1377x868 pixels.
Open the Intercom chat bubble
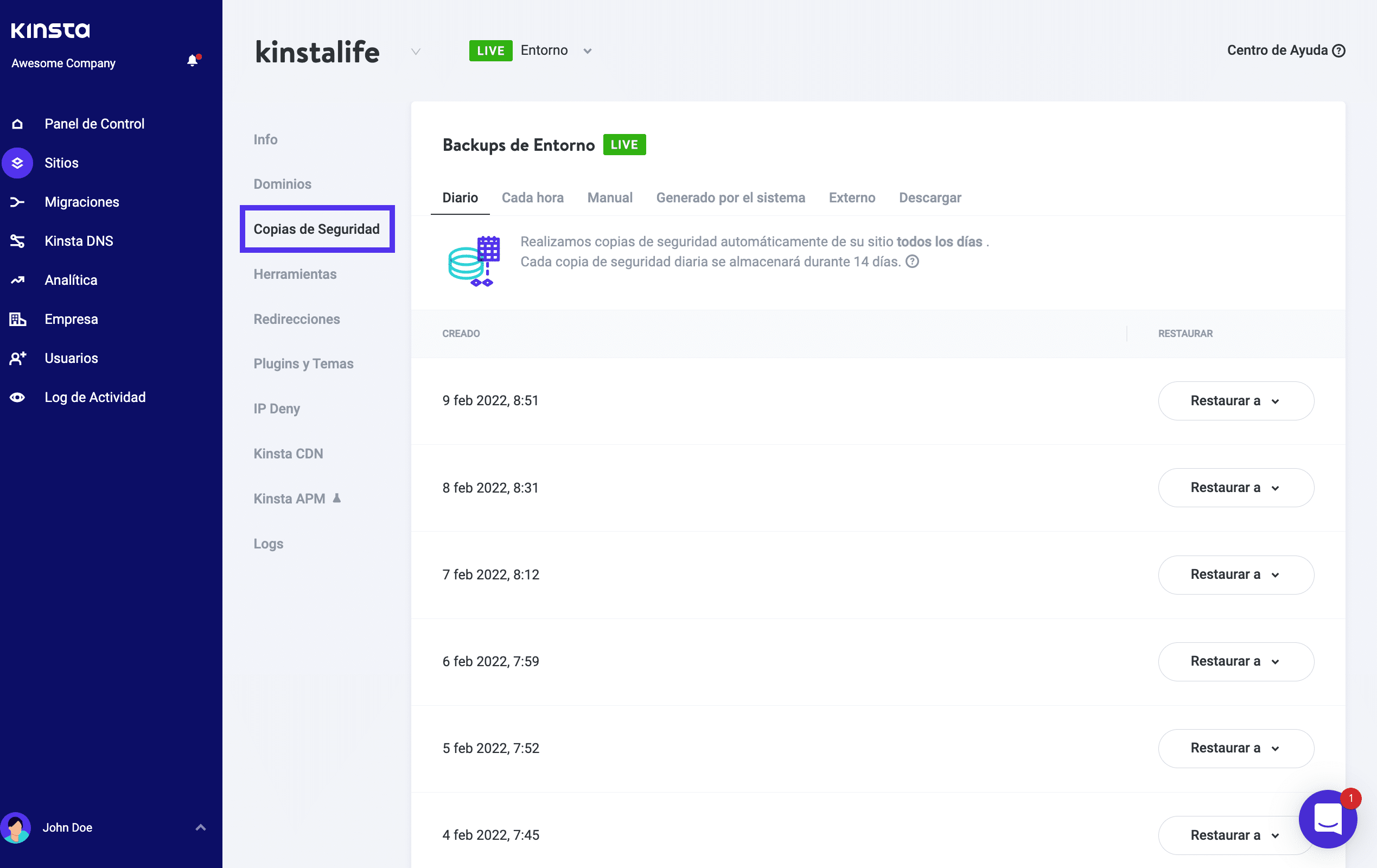(x=1327, y=819)
